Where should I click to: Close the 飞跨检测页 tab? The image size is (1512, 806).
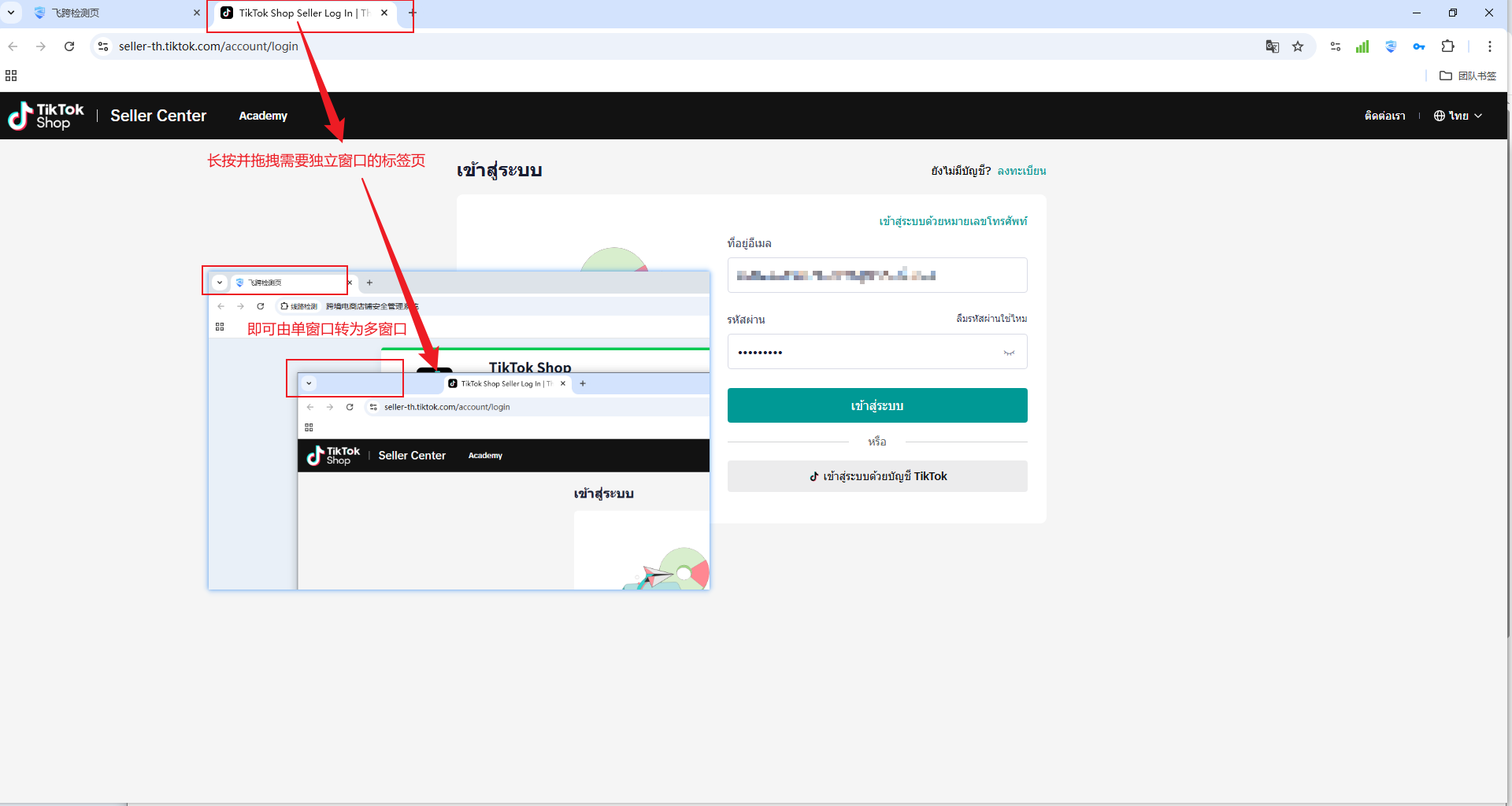197,13
